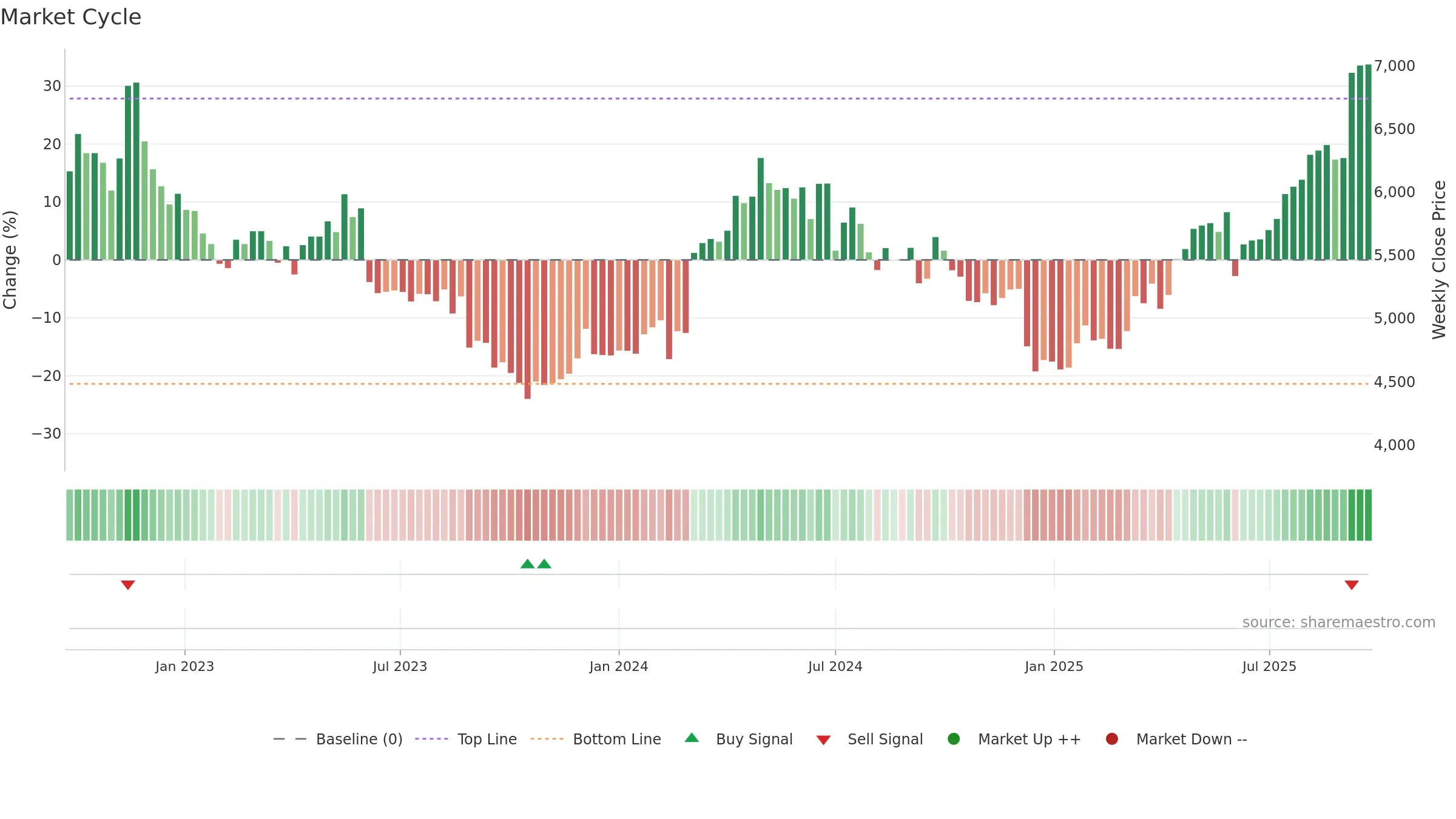Click the first green bar at the chart's left edge

click(x=70, y=215)
